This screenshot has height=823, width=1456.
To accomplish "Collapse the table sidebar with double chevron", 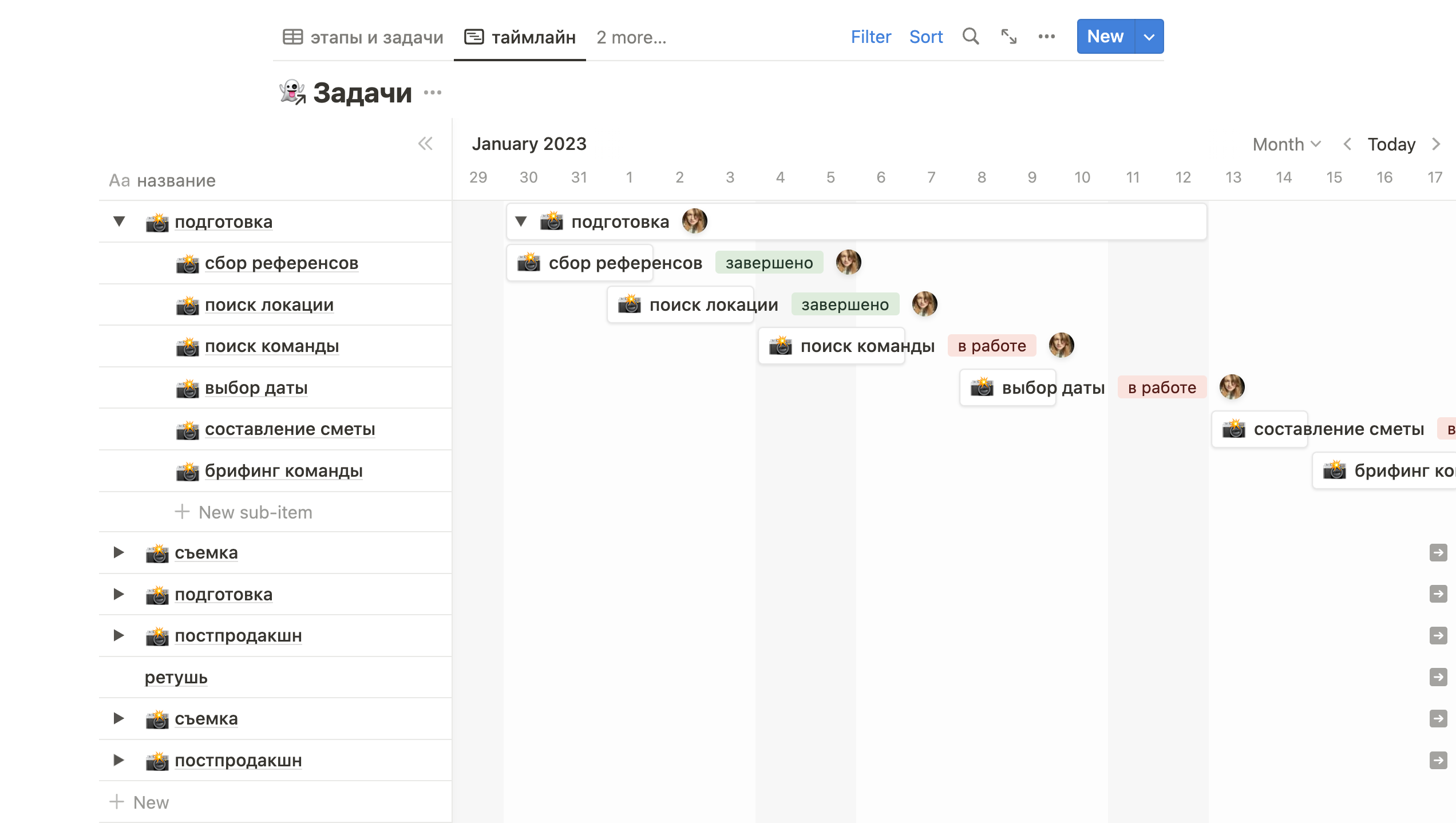I will tap(425, 144).
